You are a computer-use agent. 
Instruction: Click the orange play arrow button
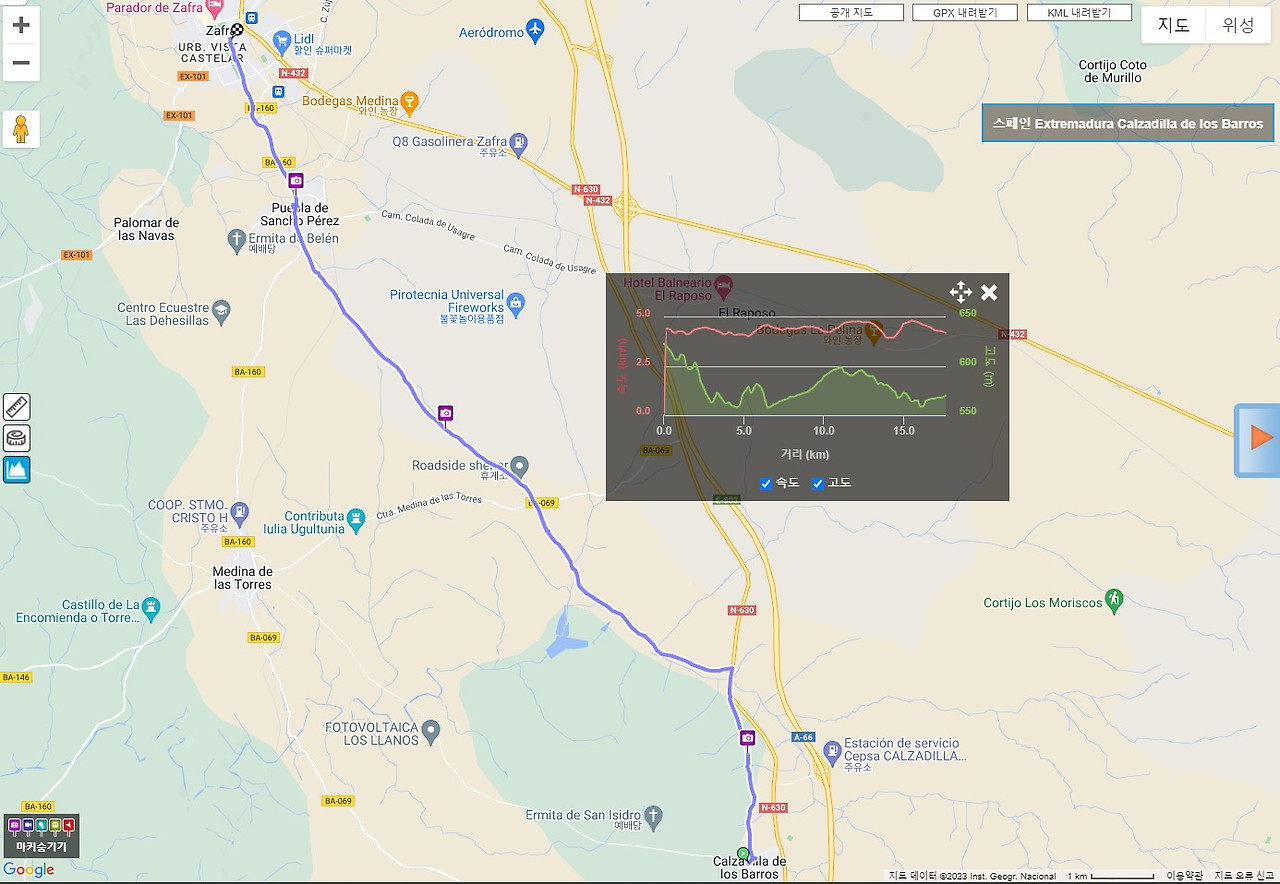coord(1260,438)
